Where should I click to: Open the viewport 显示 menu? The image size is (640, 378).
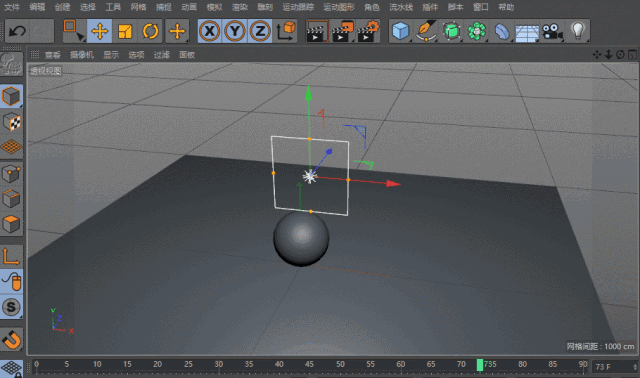click(x=111, y=55)
